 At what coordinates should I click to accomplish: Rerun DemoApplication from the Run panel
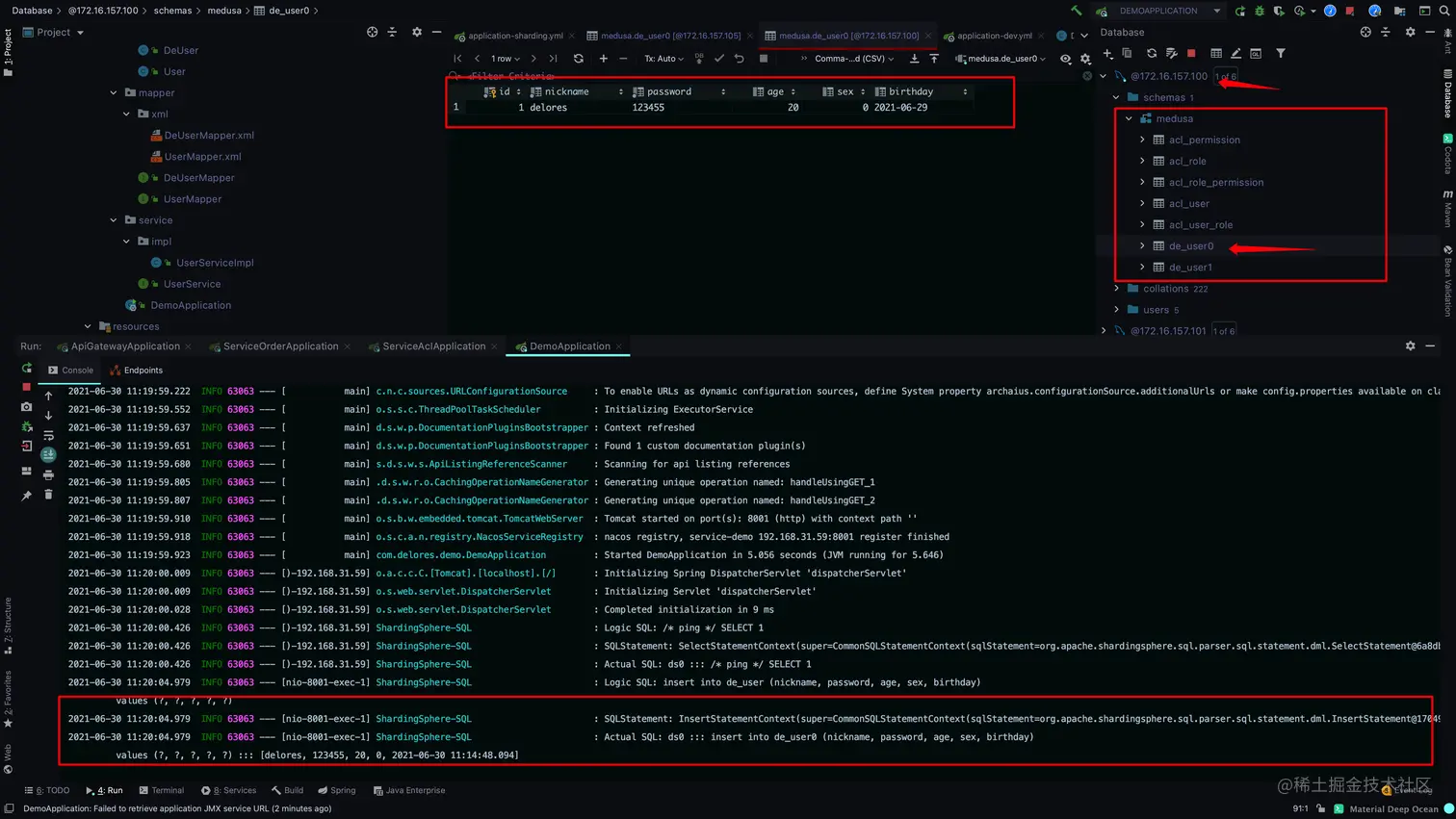pyautogui.click(x=26, y=369)
